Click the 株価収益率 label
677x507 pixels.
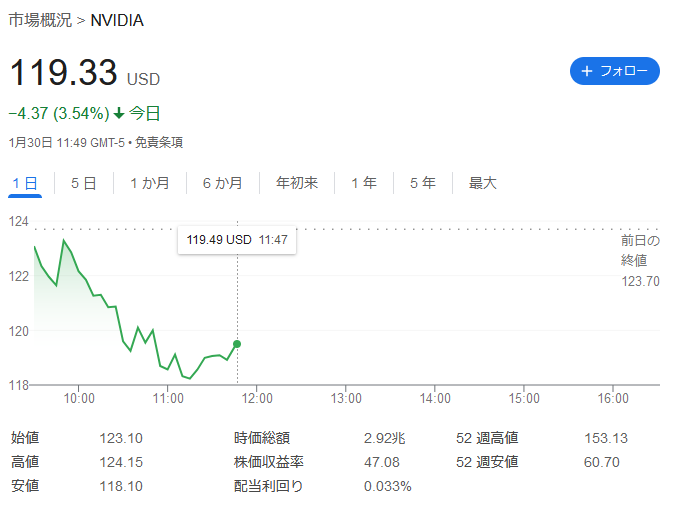point(269,462)
